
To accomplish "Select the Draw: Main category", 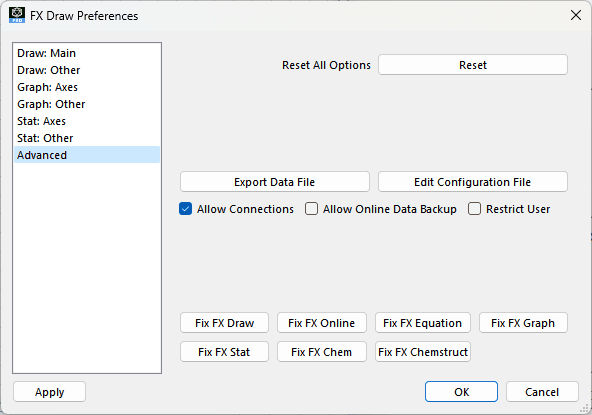I will click(87, 53).
